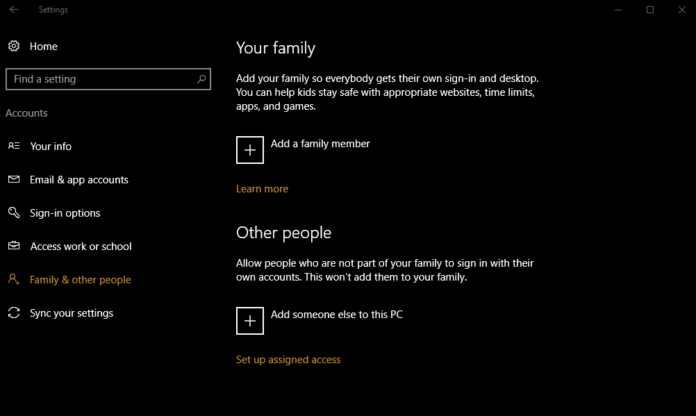Click the key icon for Sign-in options
The image size is (696, 416).
tap(14, 213)
